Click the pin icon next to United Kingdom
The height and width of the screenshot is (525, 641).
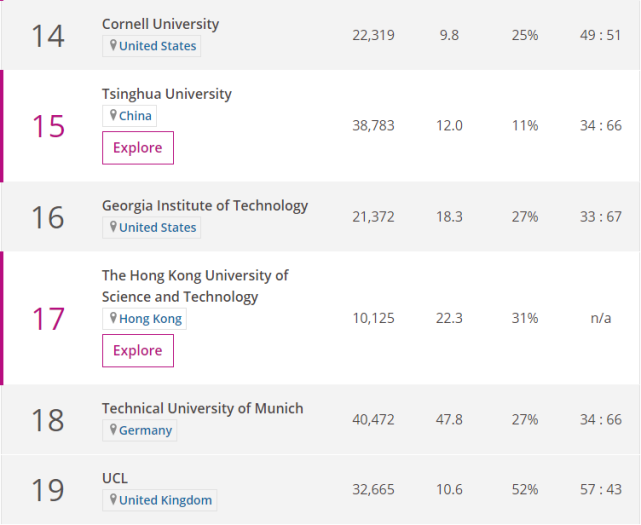113,500
